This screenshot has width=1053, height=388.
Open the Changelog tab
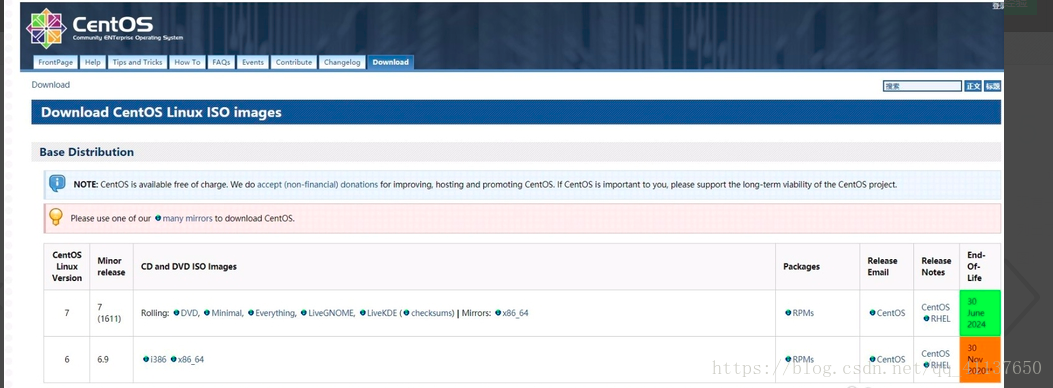[342, 62]
